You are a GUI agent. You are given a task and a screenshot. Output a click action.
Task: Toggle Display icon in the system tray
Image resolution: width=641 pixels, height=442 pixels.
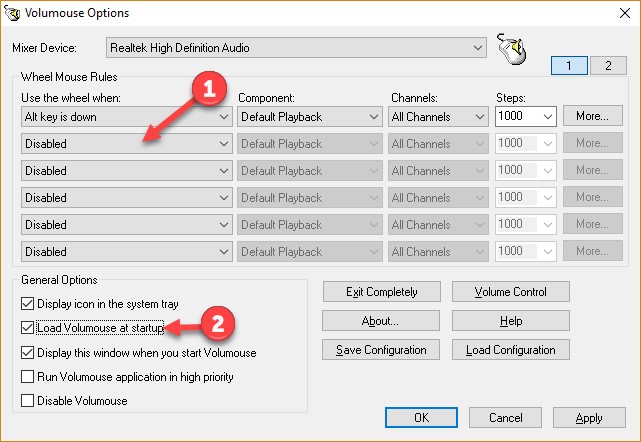coord(27,302)
